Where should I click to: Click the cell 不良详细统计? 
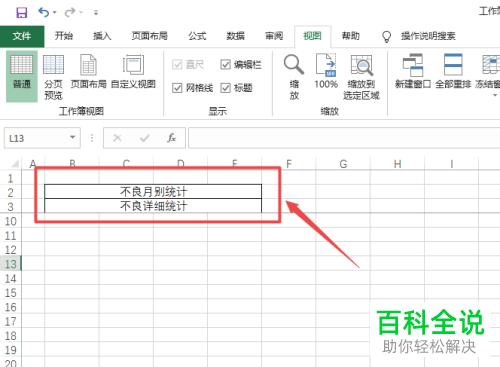(x=153, y=206)
